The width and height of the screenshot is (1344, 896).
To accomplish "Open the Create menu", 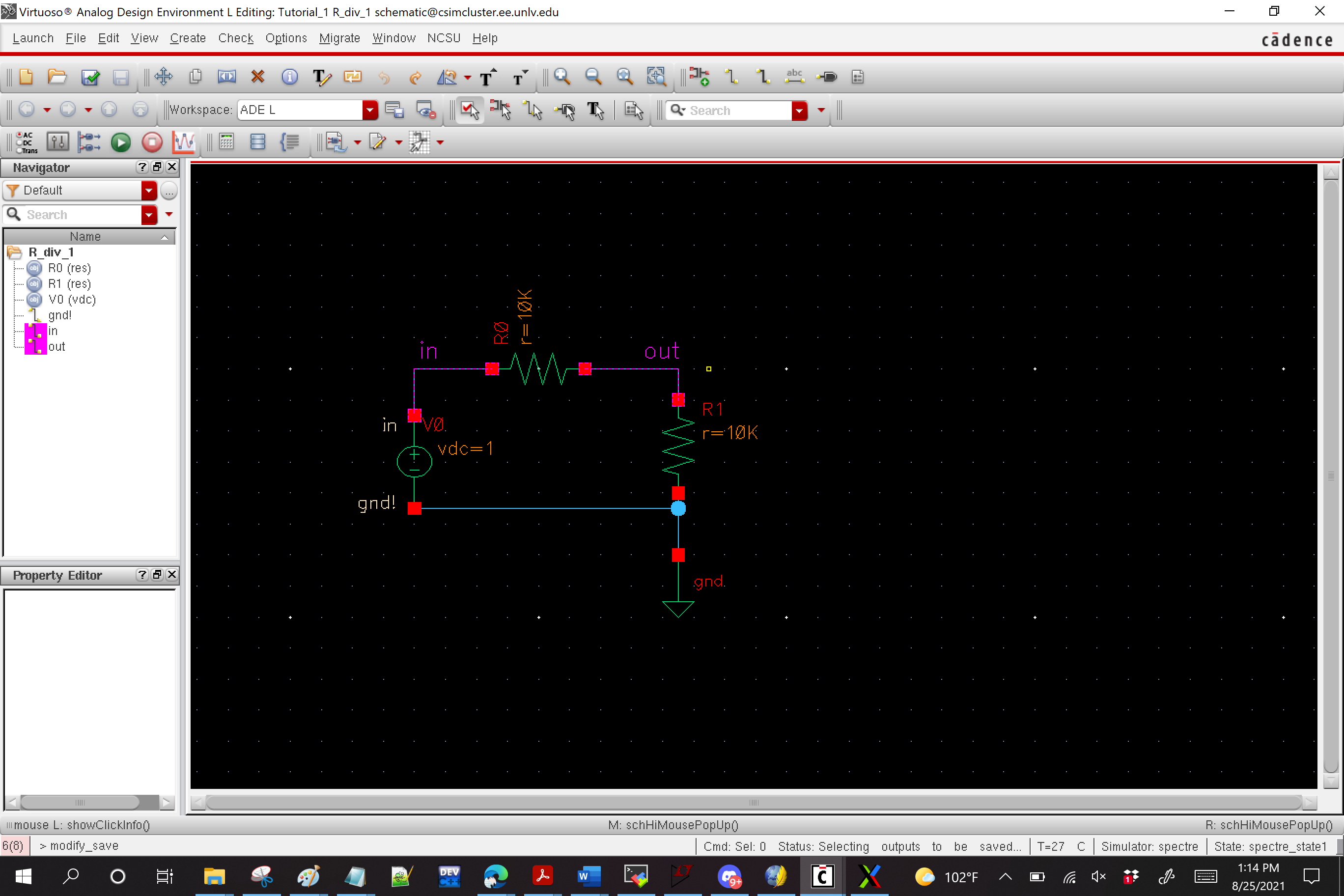I will [x=188, y=38].
